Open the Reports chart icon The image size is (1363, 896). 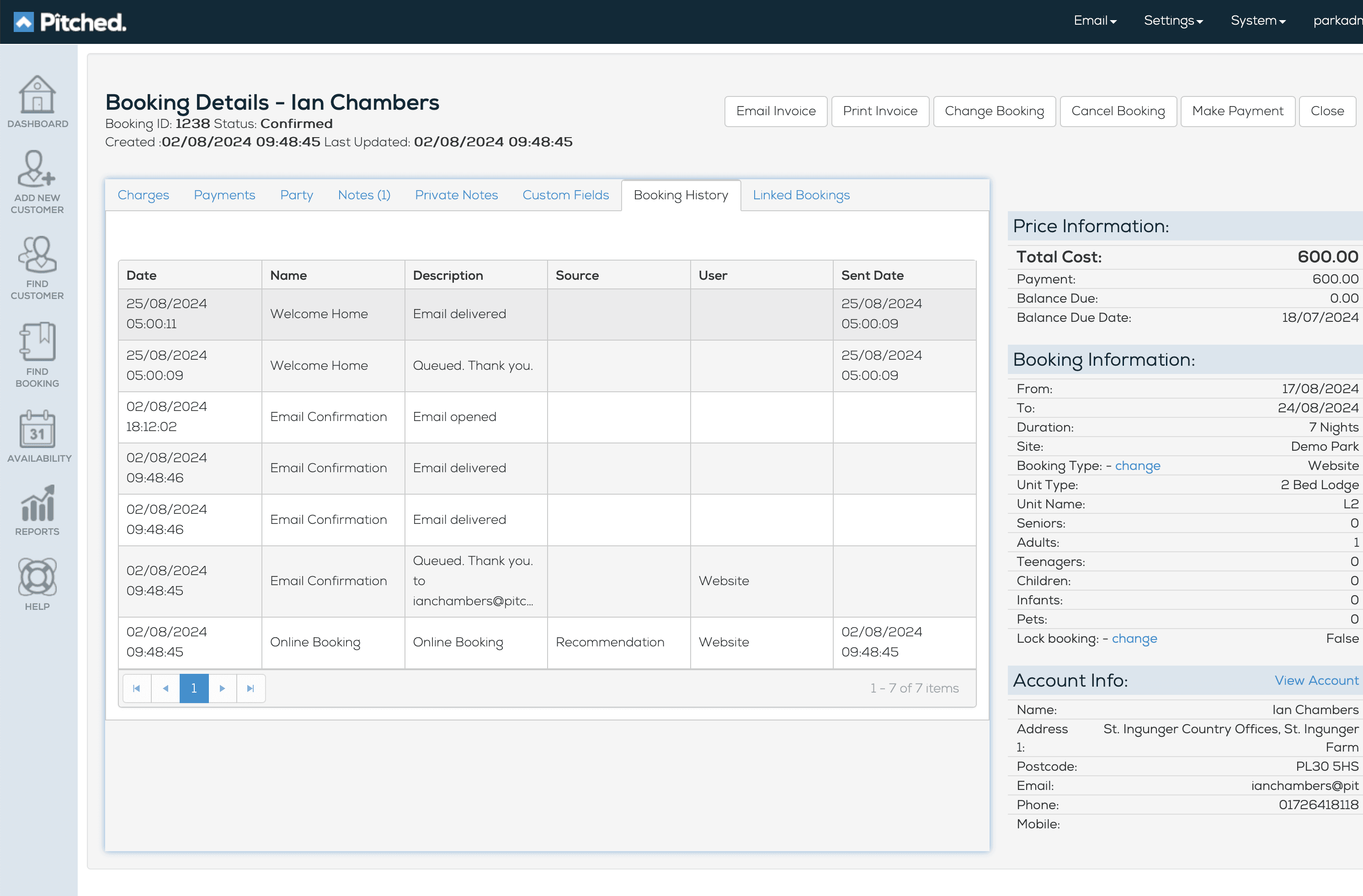[x=37, y=504]
